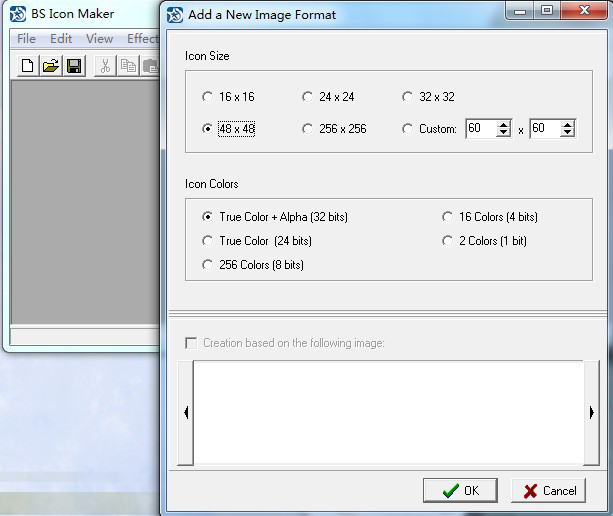Maximize the Add a New Image Format dialog
The height and width of the screenshot is (516, 613).
[547, 11]
